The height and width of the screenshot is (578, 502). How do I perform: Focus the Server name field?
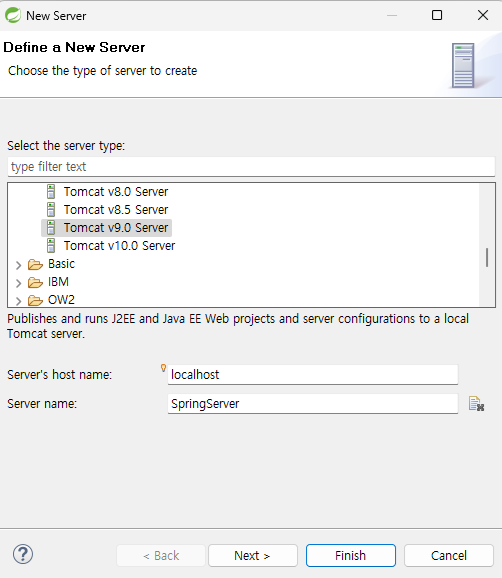[313, 404]
